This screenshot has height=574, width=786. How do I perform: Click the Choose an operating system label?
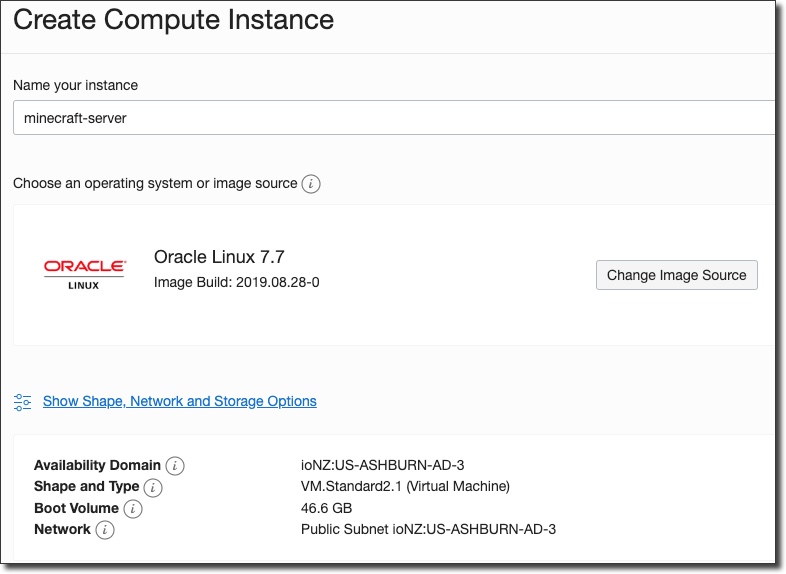(155, 184)
